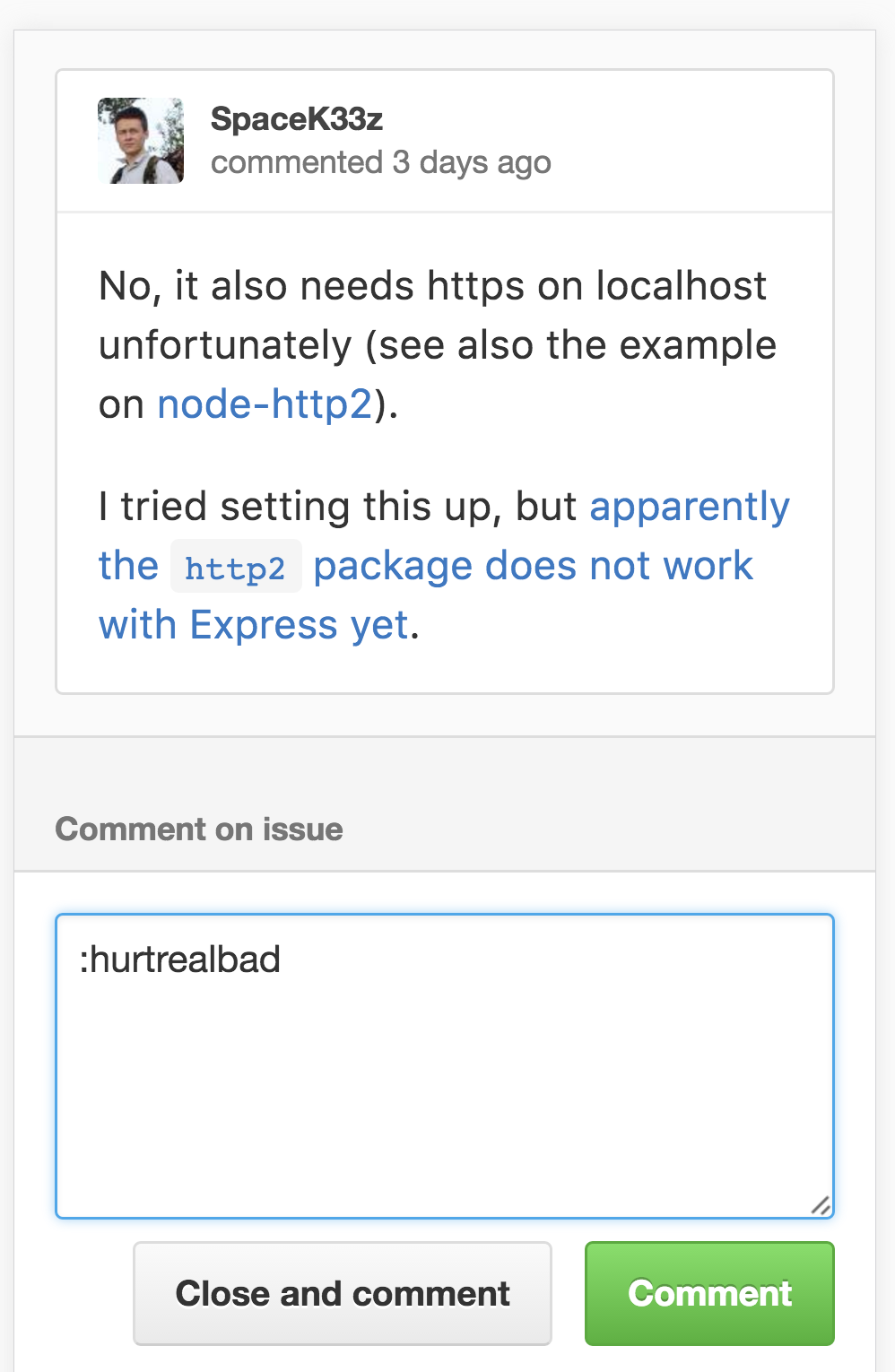
Task: Click the Close and comment button
Action: 343,1293
